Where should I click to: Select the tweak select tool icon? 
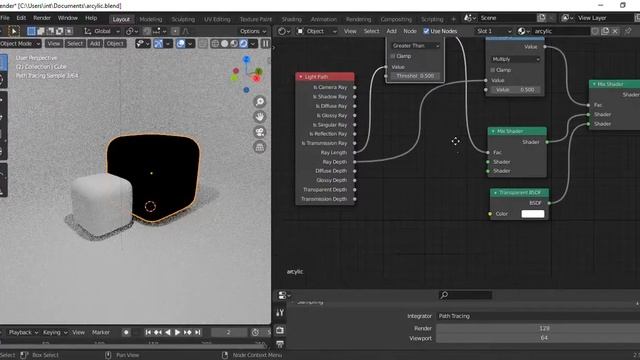click(14, 31)
